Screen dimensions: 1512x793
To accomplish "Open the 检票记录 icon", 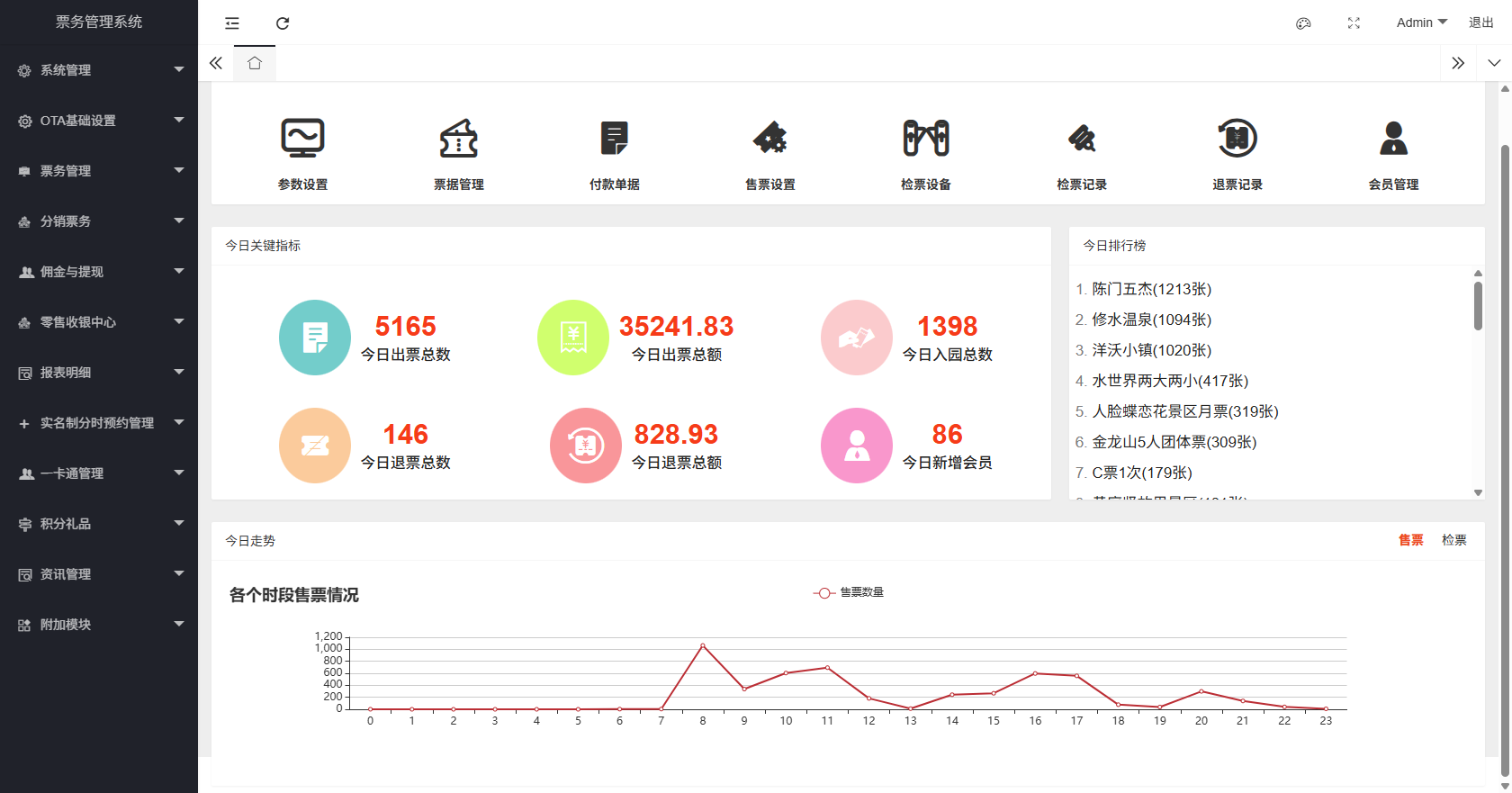I will tap(1081, 139).
